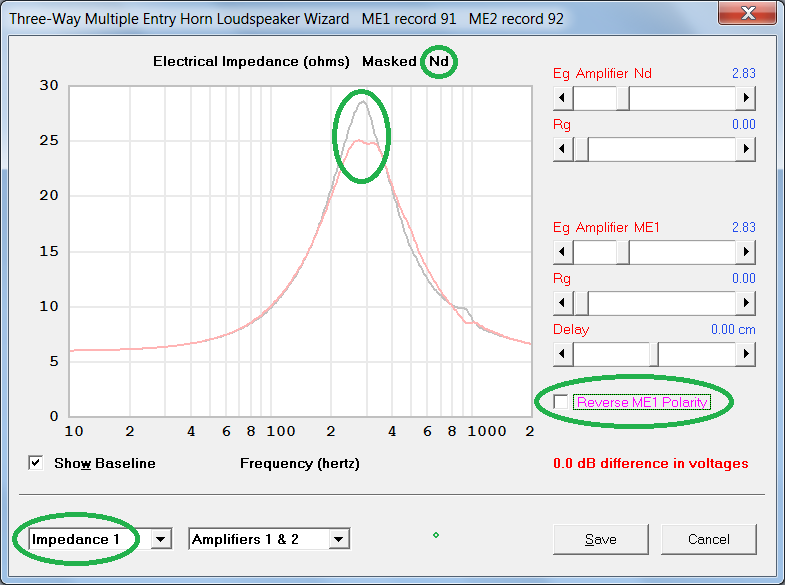Viewport: 785px width, 585px height.
Task: Decrease Eg Amplifier Nd with left arrow
Action: coord(563,98)
